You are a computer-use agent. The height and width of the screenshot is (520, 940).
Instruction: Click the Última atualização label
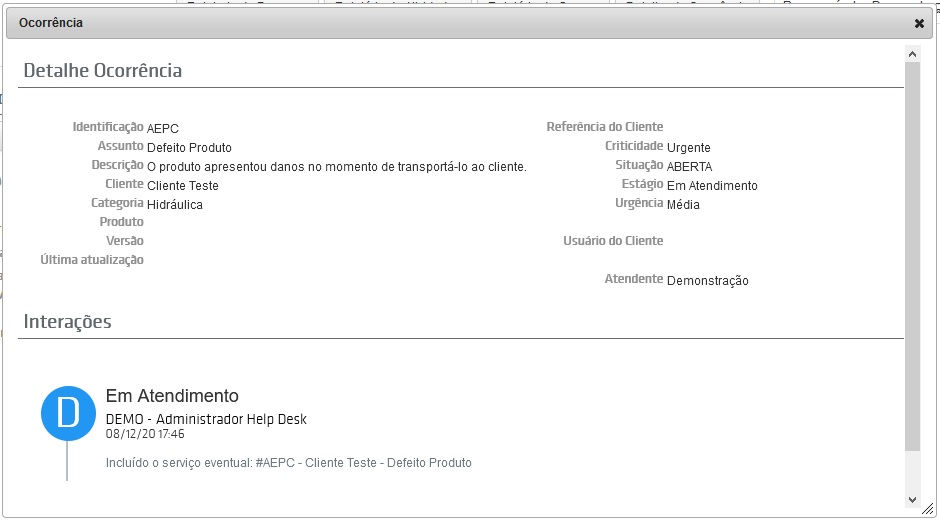(x=92, y=260)
